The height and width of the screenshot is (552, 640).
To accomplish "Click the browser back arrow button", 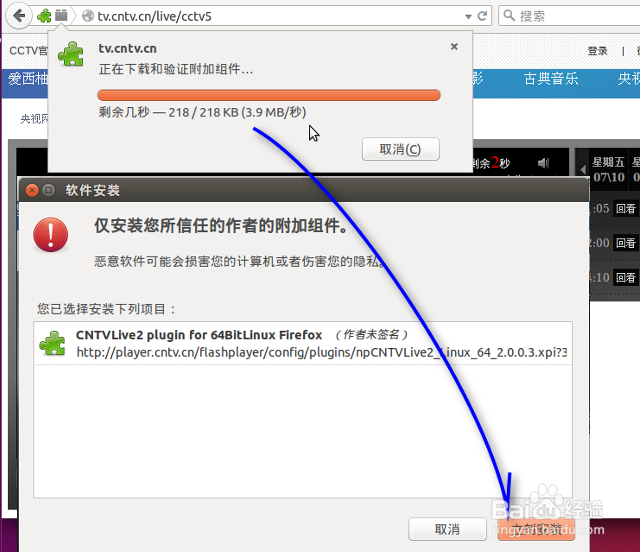I will [x=18, y=16].
